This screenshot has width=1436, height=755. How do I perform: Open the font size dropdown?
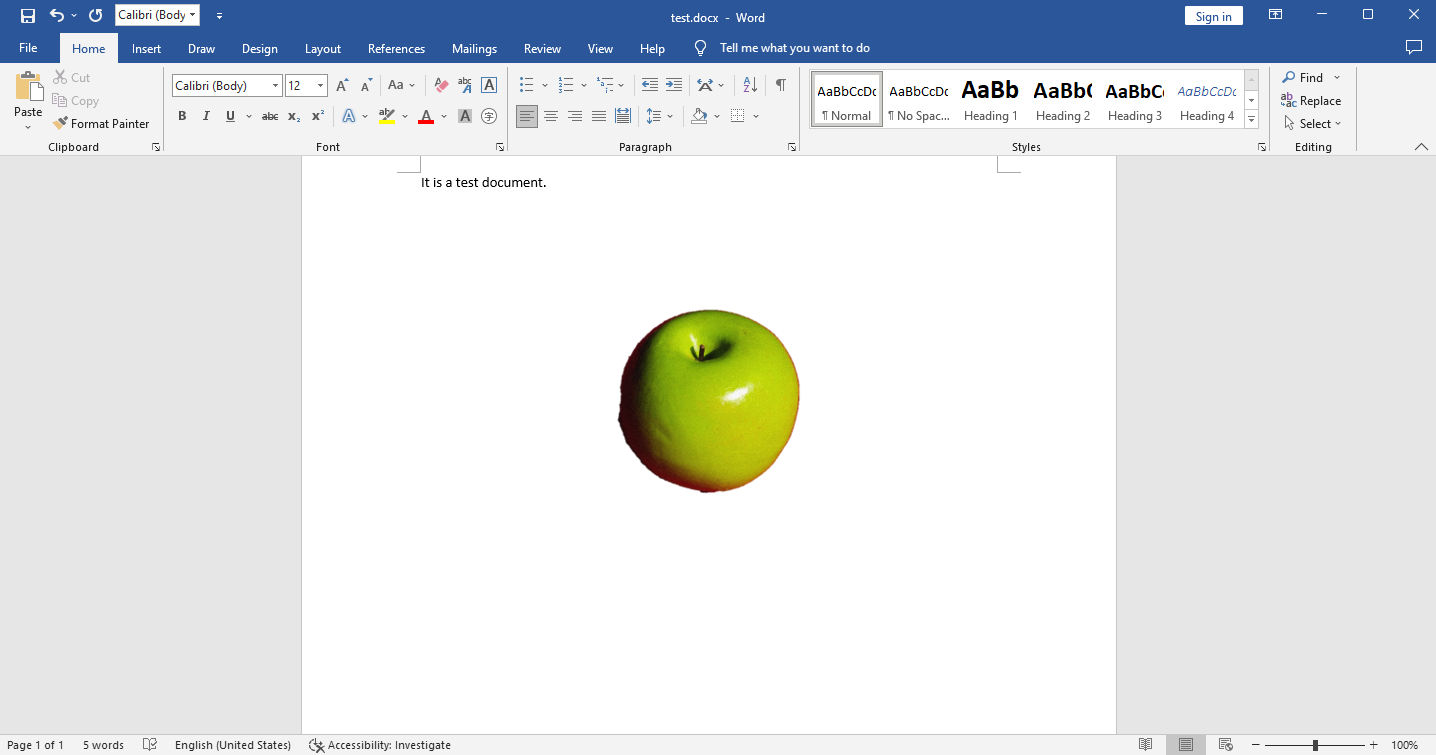tap(321, 85)
